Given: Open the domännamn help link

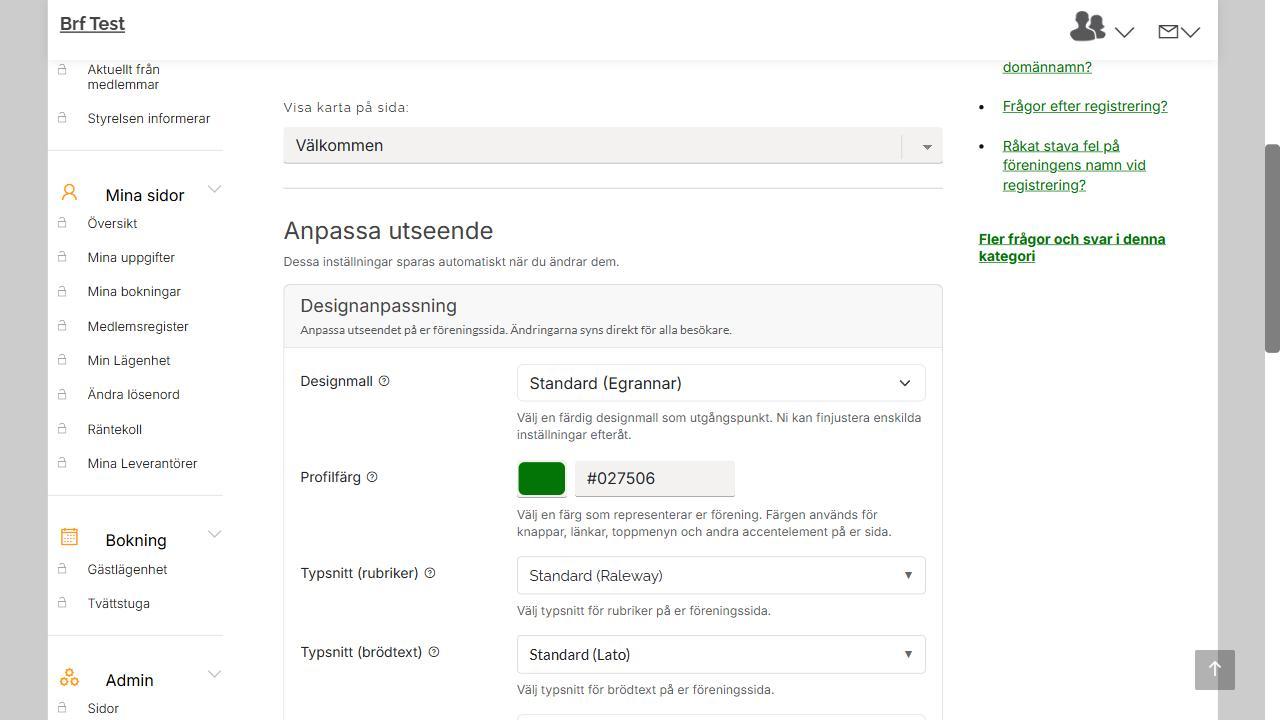Looking at the screenshot, I should click(1047, 67).
